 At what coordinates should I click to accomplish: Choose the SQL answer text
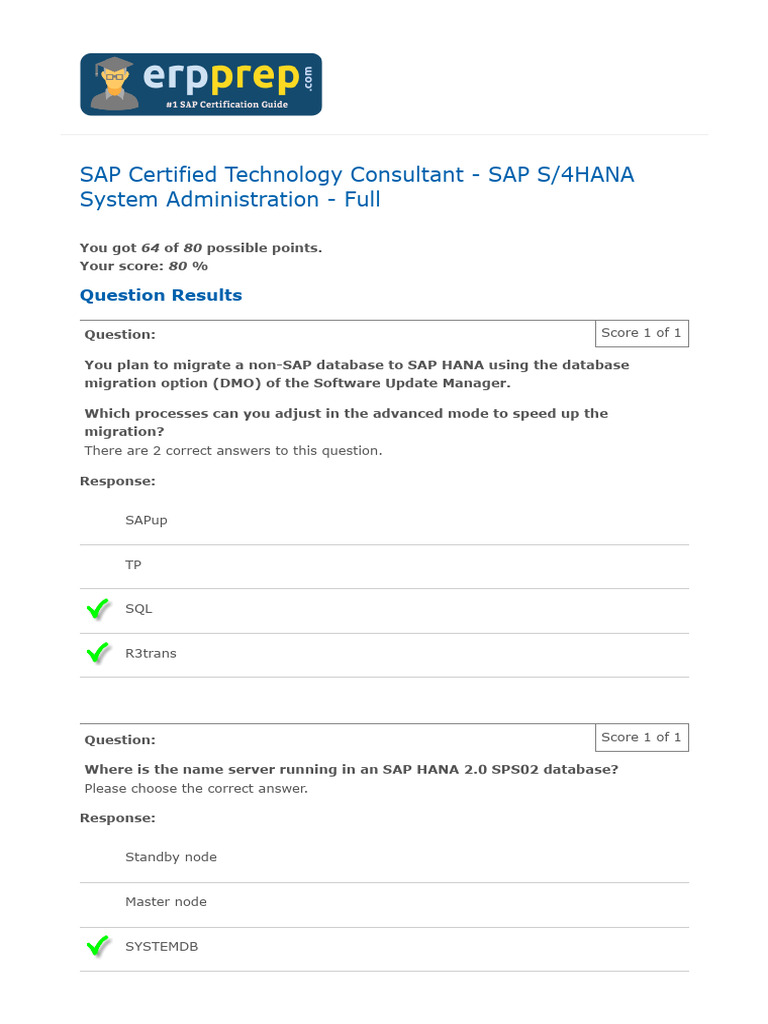click(x=138, y=609)
